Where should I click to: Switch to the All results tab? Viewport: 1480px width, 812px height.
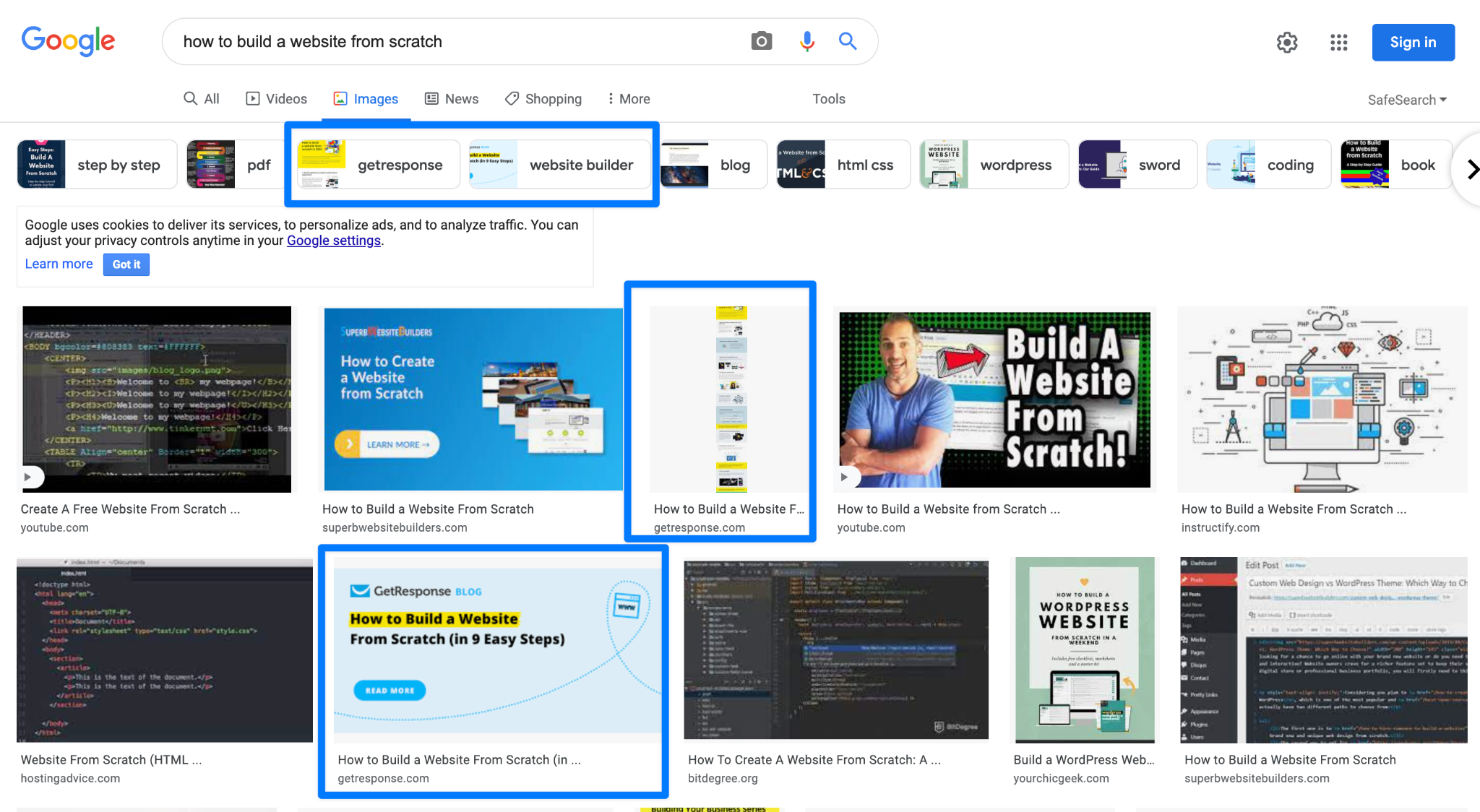click(x=202, y=99)
